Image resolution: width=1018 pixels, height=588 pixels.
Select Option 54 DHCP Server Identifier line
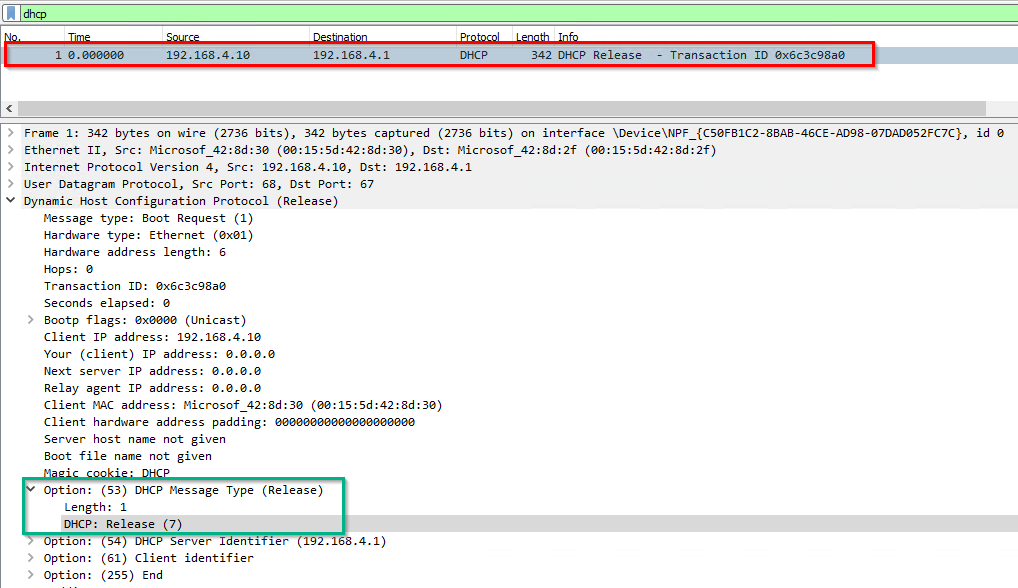pos(215,541)
